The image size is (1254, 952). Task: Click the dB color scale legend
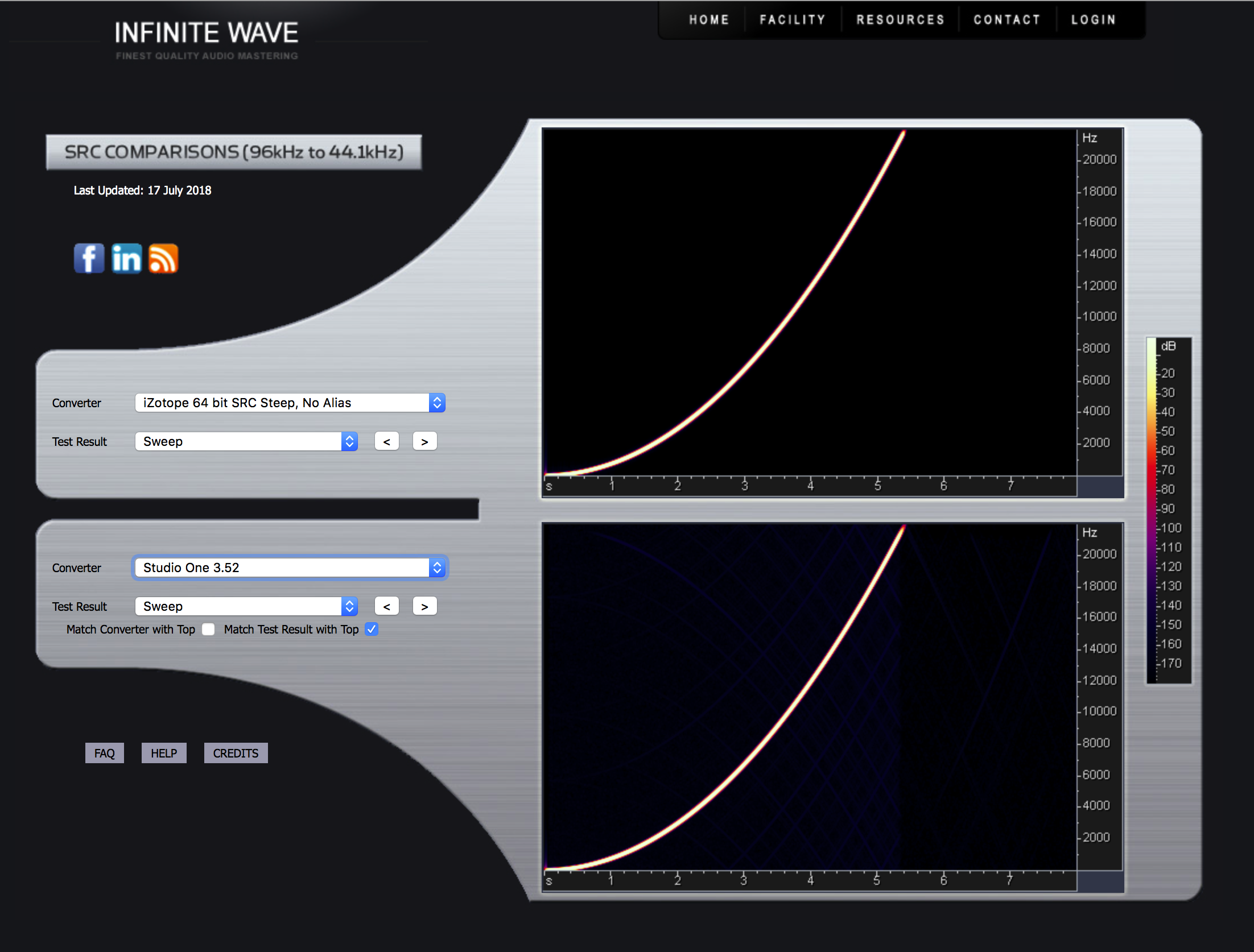1169,510
